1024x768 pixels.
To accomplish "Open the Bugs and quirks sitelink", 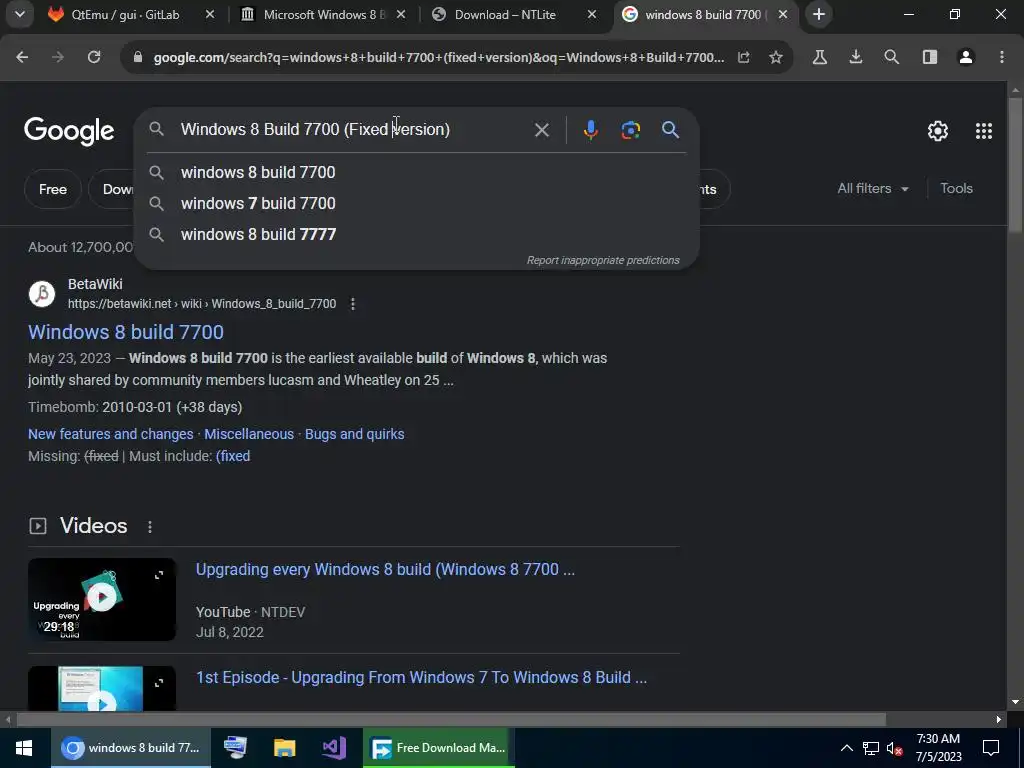I will pyautogui.click(x=355, y=434).
